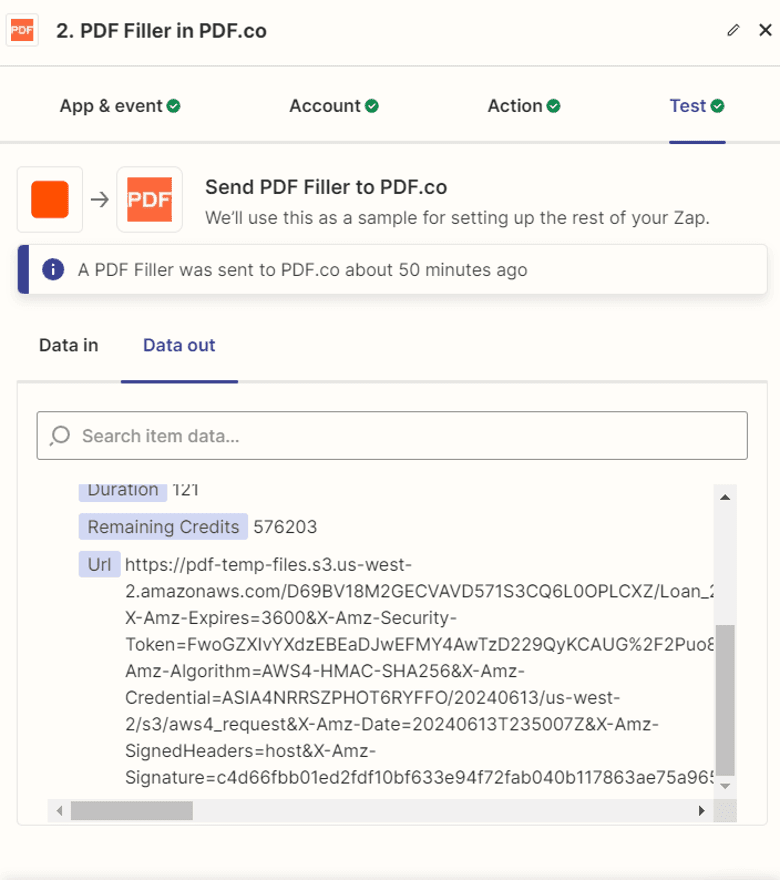Click the magnifier icon in the search bar
The image size is (780, 880).
pos(61,435)
